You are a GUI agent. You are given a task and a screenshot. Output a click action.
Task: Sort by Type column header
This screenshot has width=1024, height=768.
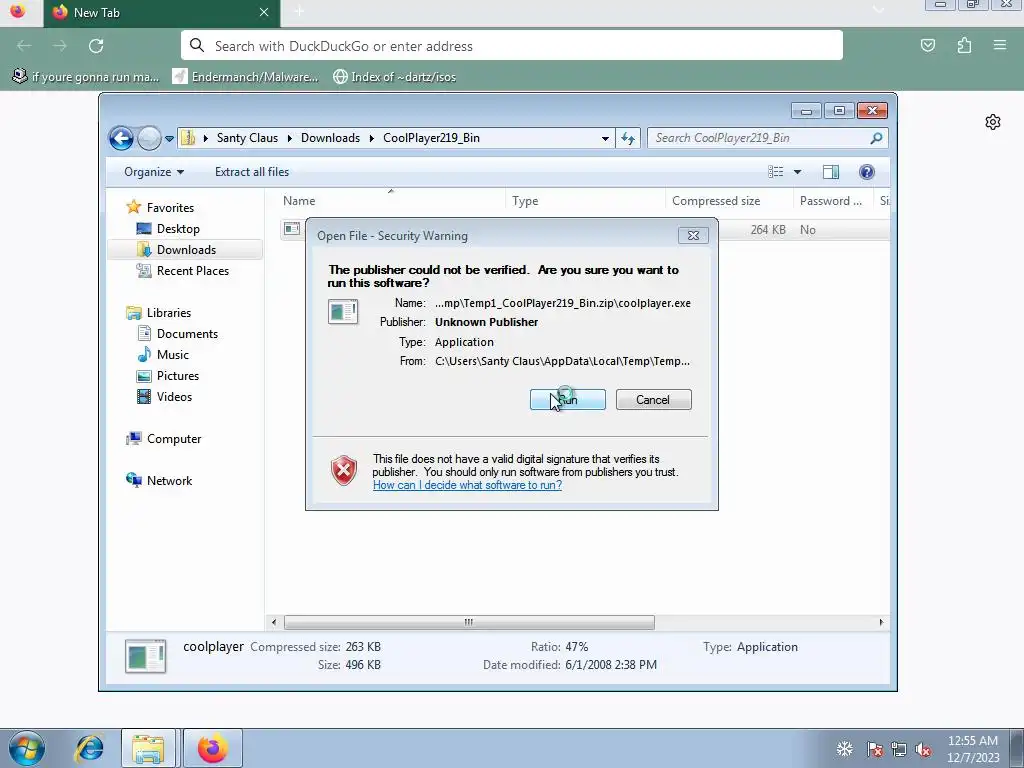tap(585, 200)
